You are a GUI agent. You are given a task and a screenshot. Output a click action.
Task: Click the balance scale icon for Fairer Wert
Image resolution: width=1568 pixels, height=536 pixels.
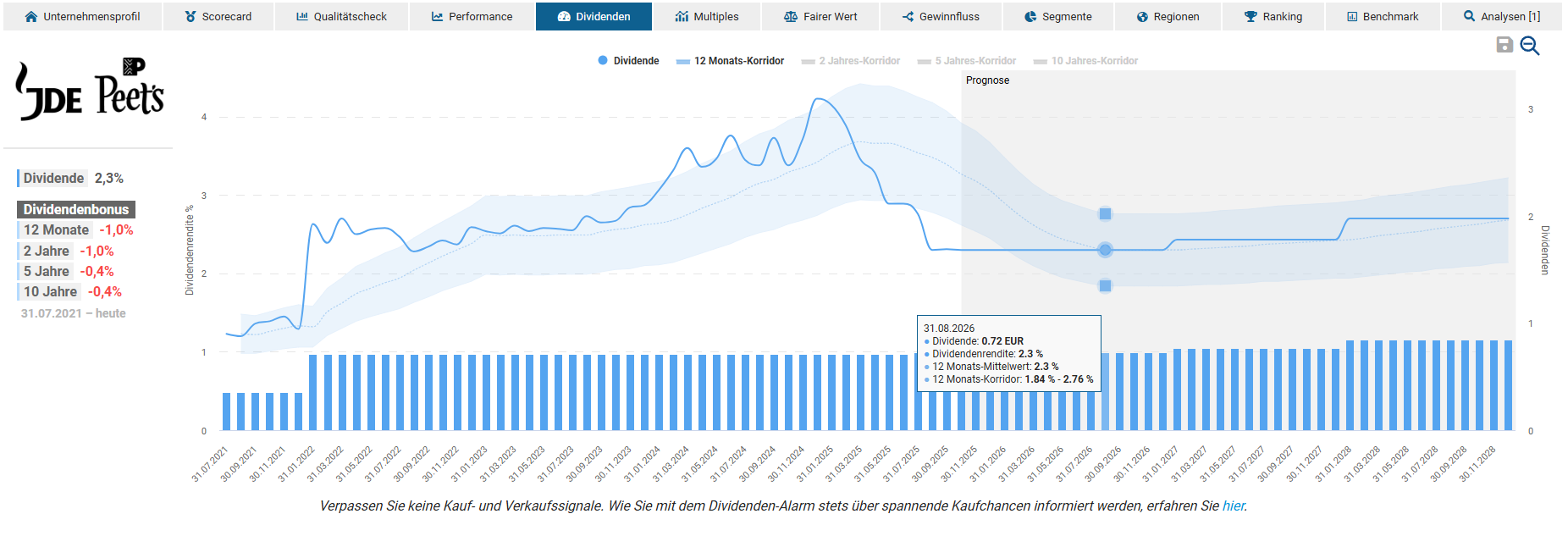click(791, 17)
